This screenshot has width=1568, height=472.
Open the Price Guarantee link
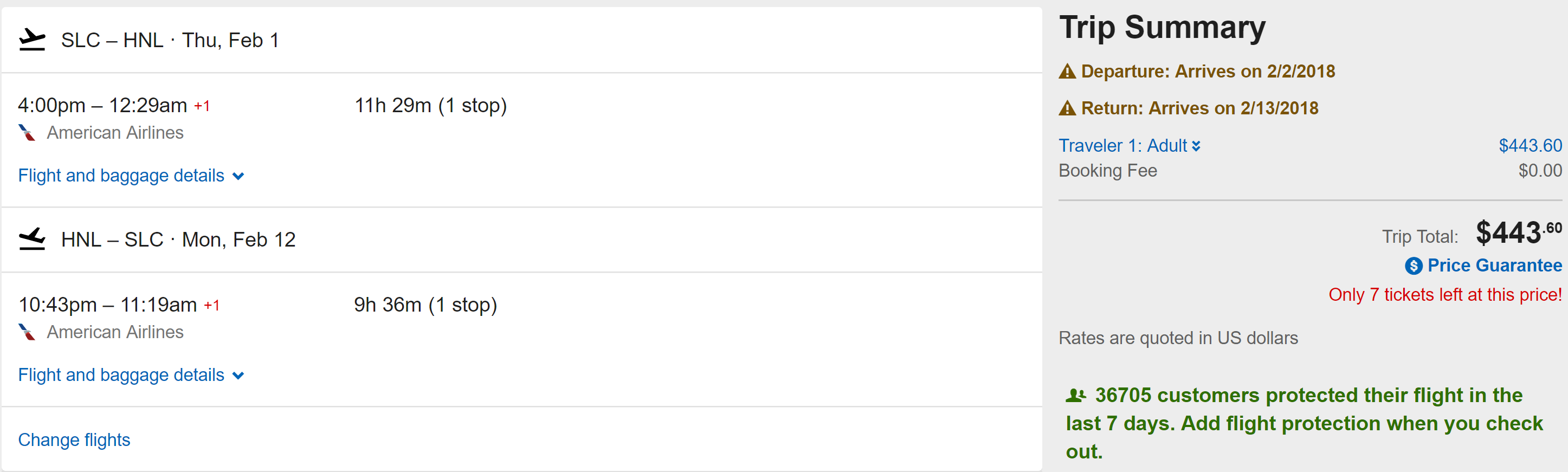1494,266
